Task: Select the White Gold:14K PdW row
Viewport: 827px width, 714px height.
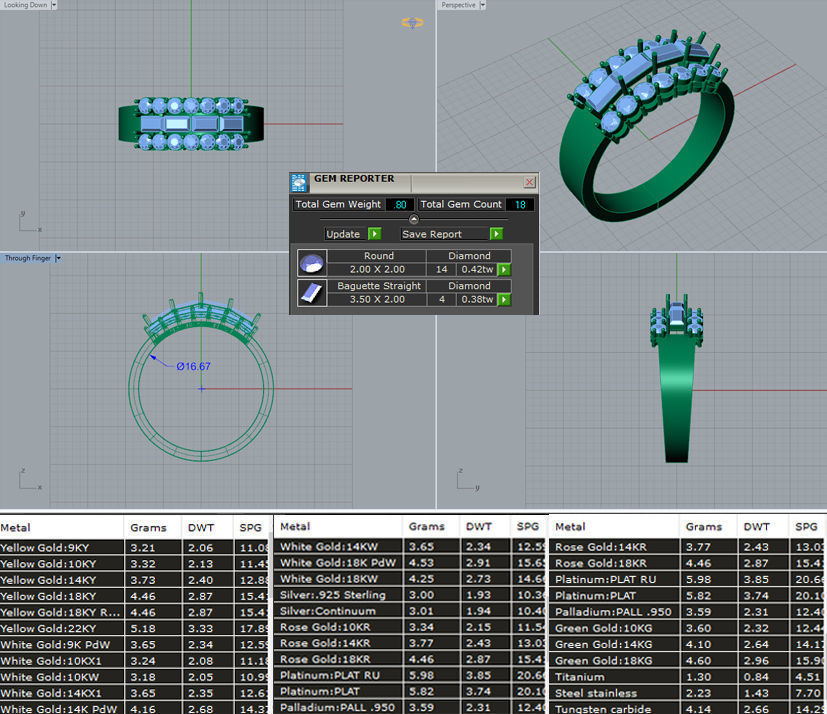Action: 134,709
